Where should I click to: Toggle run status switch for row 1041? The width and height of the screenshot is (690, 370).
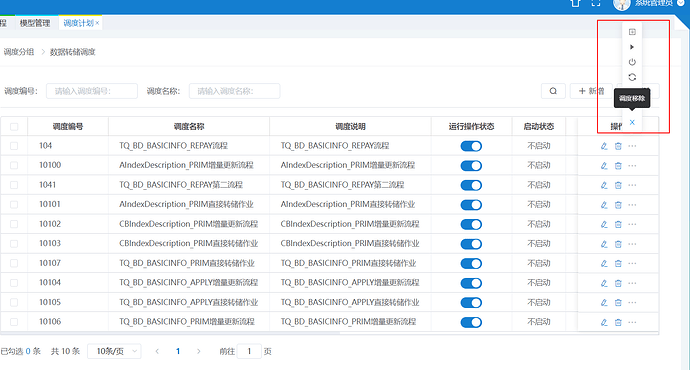click(x=471, y=185)
